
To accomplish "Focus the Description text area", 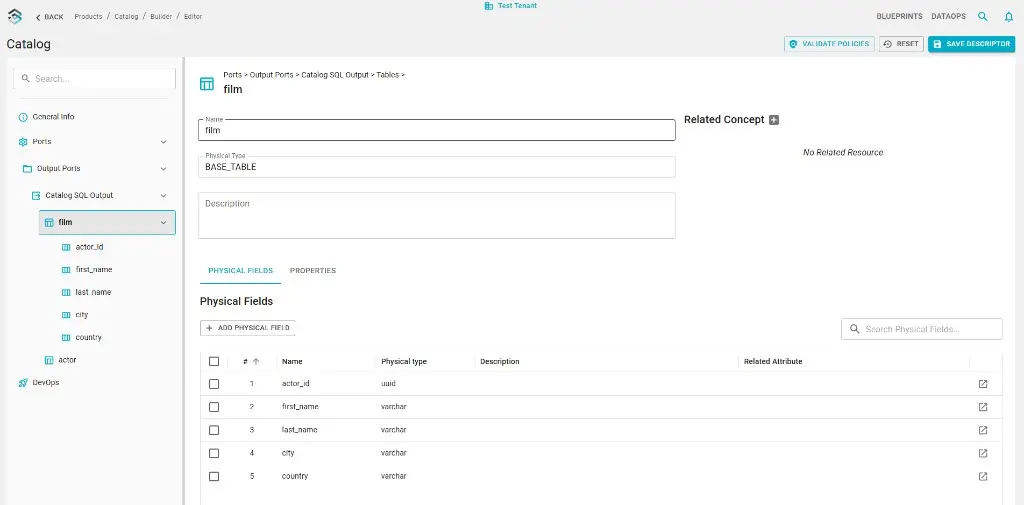I will [437, 216].
